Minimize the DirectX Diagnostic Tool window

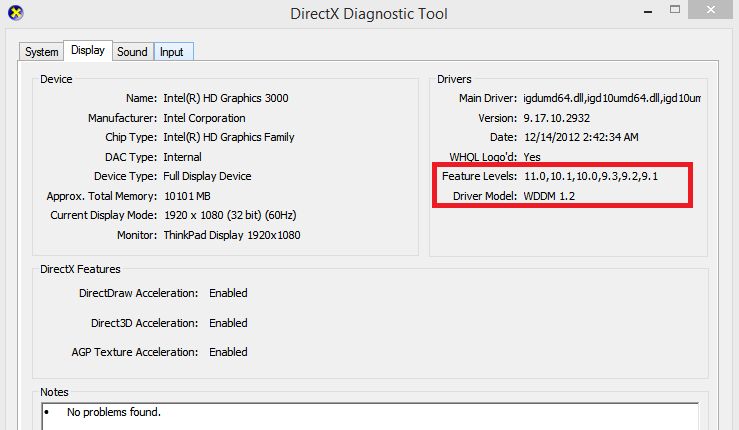coord(648,11)
